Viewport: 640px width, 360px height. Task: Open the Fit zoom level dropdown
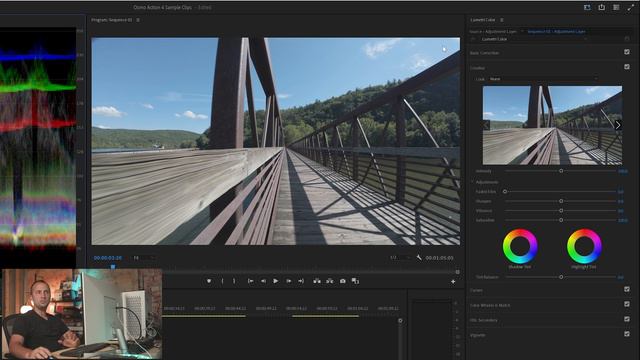pyautogui.click(x=144, y=258)
